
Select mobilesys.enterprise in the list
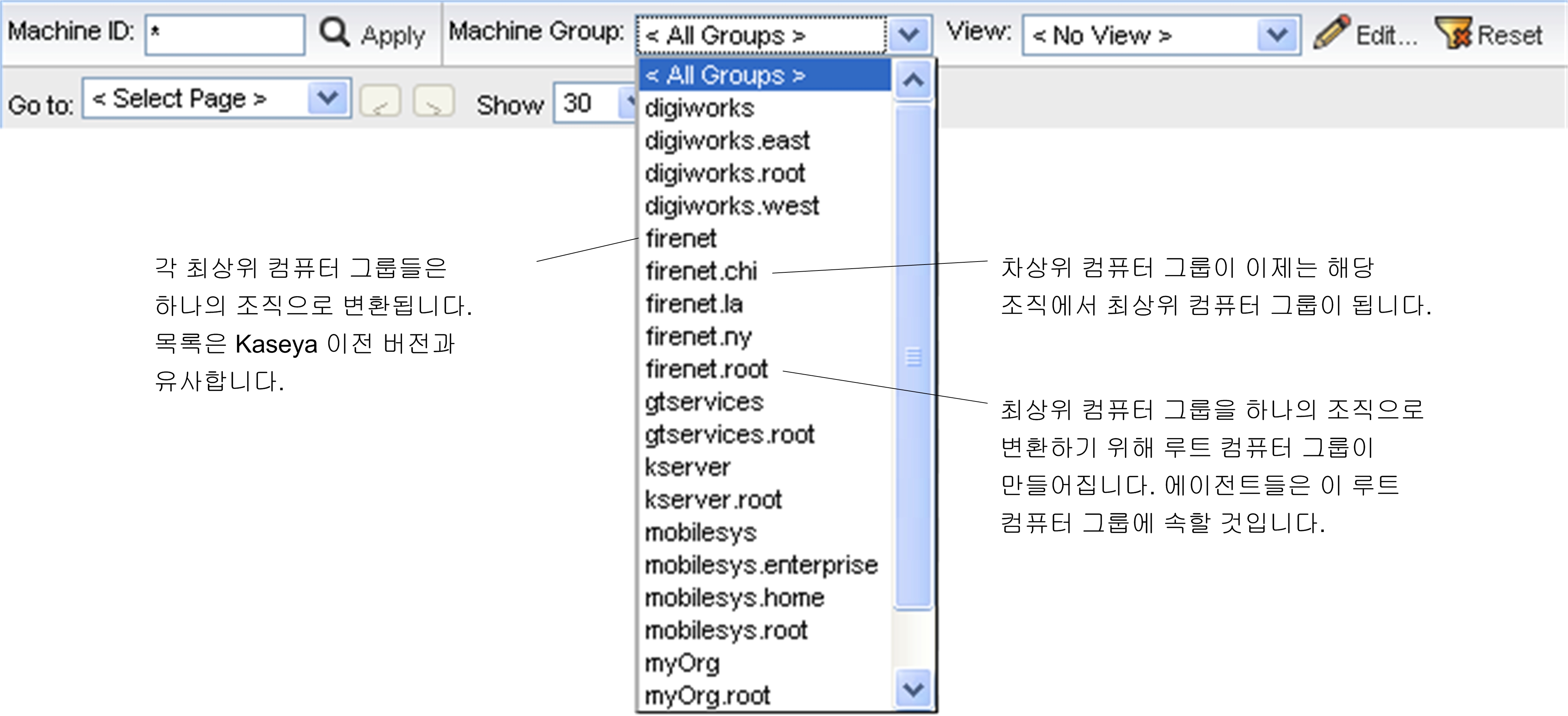coord(765,566)
